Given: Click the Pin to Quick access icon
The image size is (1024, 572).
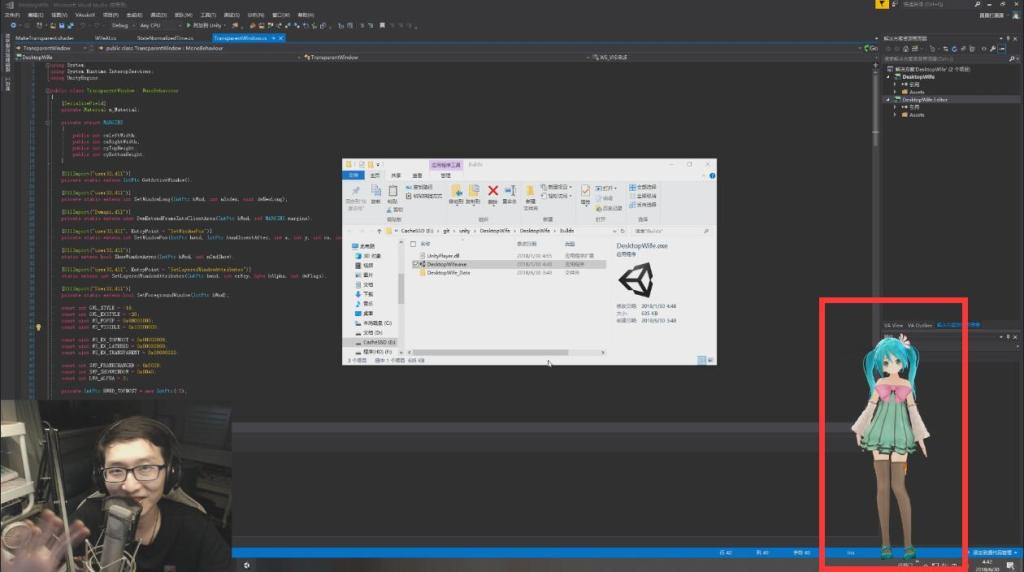Looking at the screenshot, I should pos(355,191).
